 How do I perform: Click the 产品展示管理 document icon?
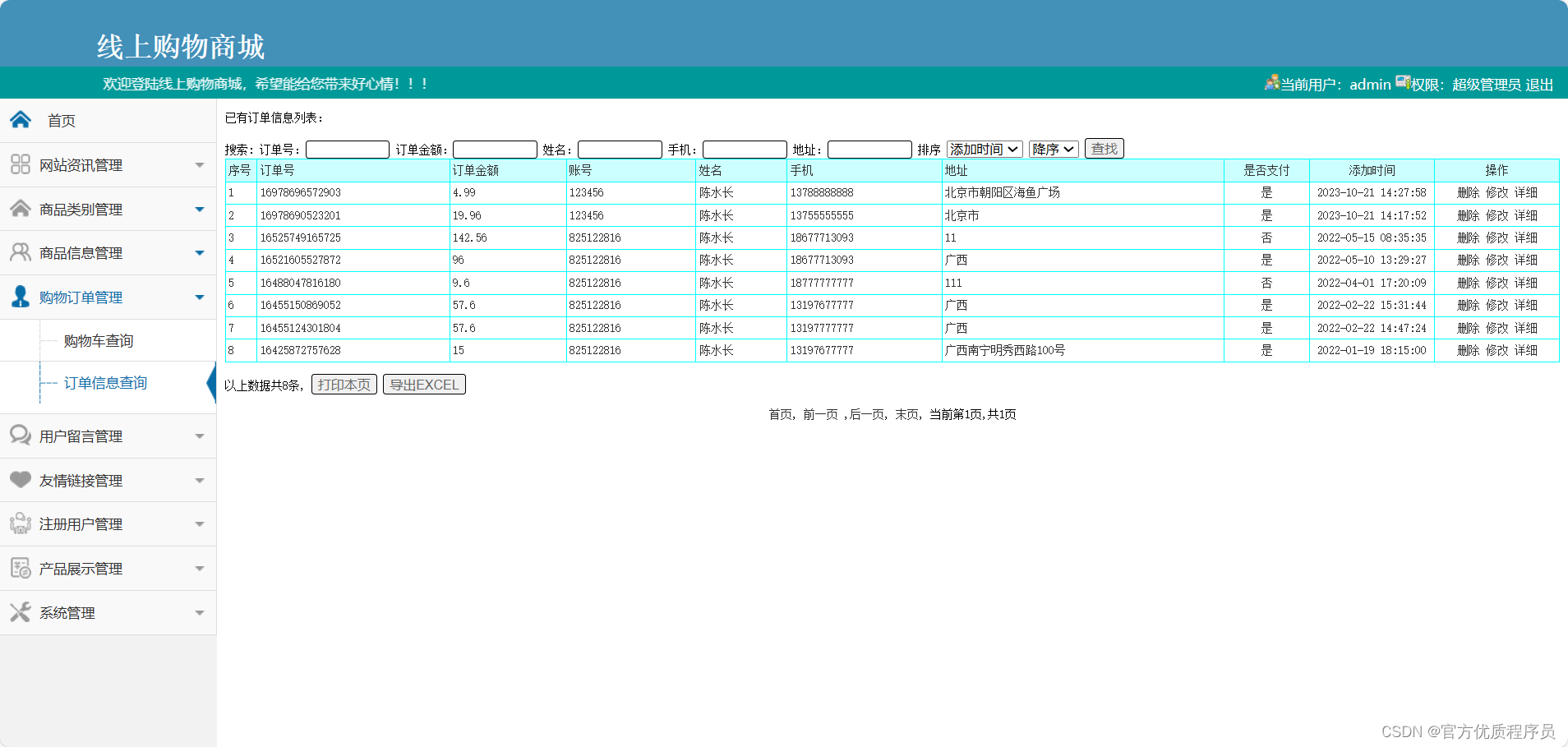pyautogui.click(x=21, y=568)
